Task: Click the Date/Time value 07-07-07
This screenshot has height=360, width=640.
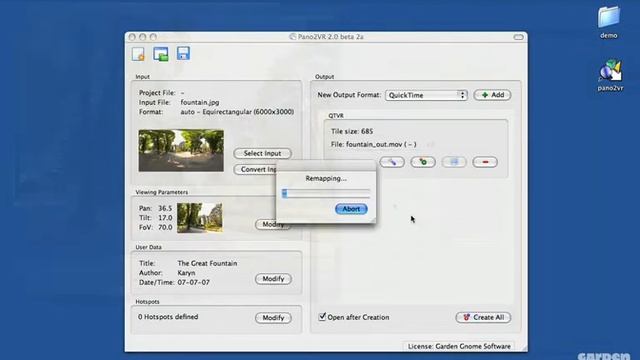Action: coord(194,282)
